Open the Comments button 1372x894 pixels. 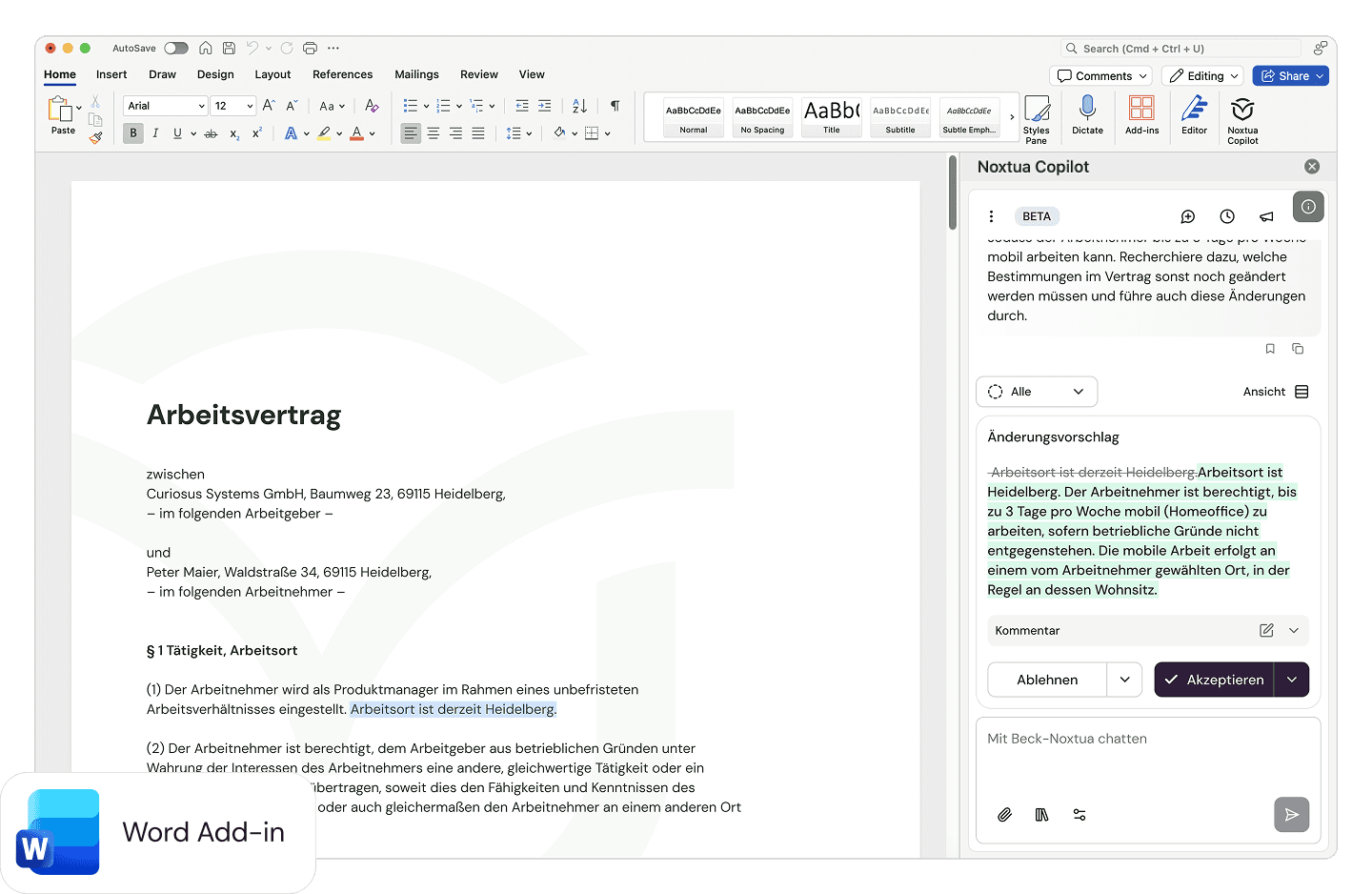tap(1101, 76)
